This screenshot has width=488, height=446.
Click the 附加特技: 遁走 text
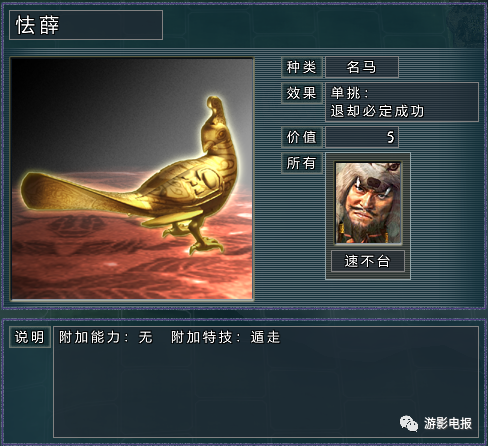[x=226, y=337]
